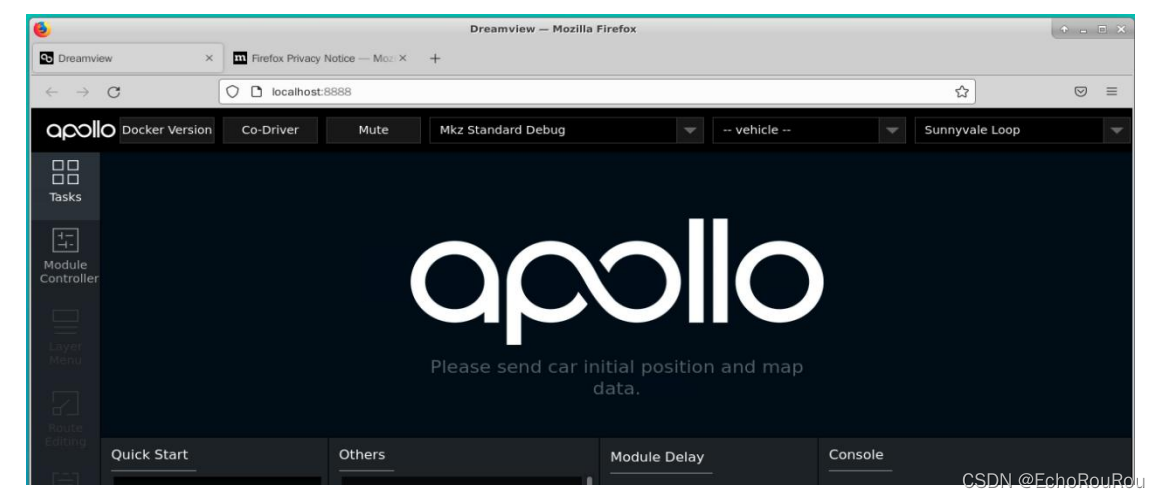Viewport: 1160px width, 498px height.
Task: Minimize the Firefox window
Action: point(1083,30)
